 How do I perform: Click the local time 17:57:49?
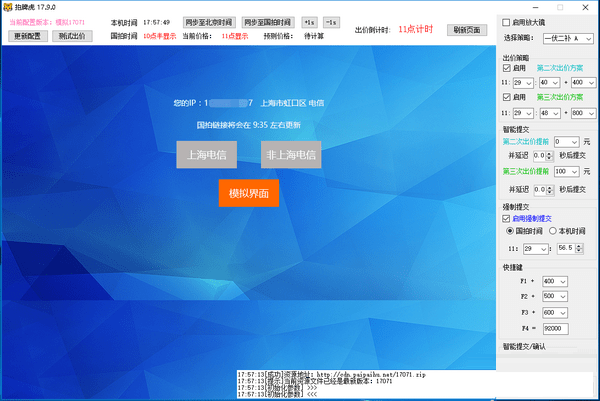click(x=157, y=23)
